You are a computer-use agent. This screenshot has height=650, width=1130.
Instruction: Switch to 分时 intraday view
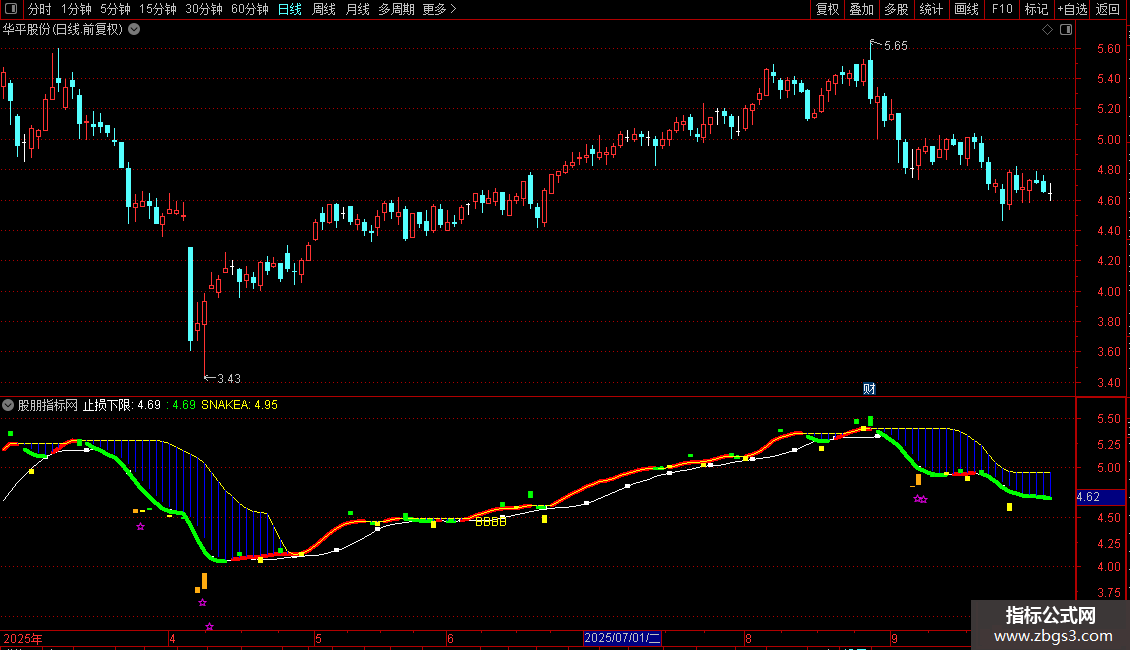[40, 9]
